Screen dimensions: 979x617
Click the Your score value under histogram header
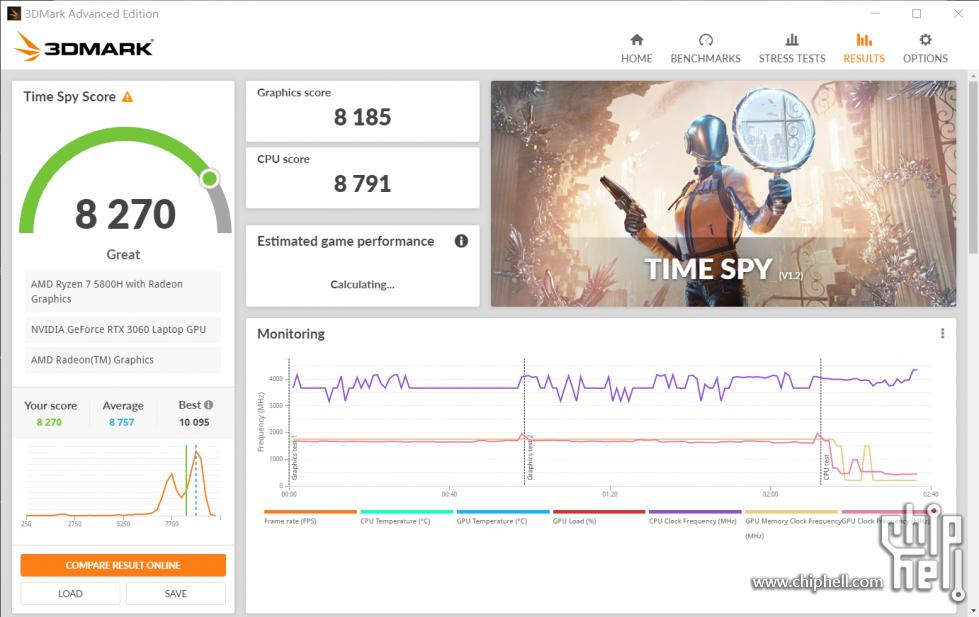[49, 422]
